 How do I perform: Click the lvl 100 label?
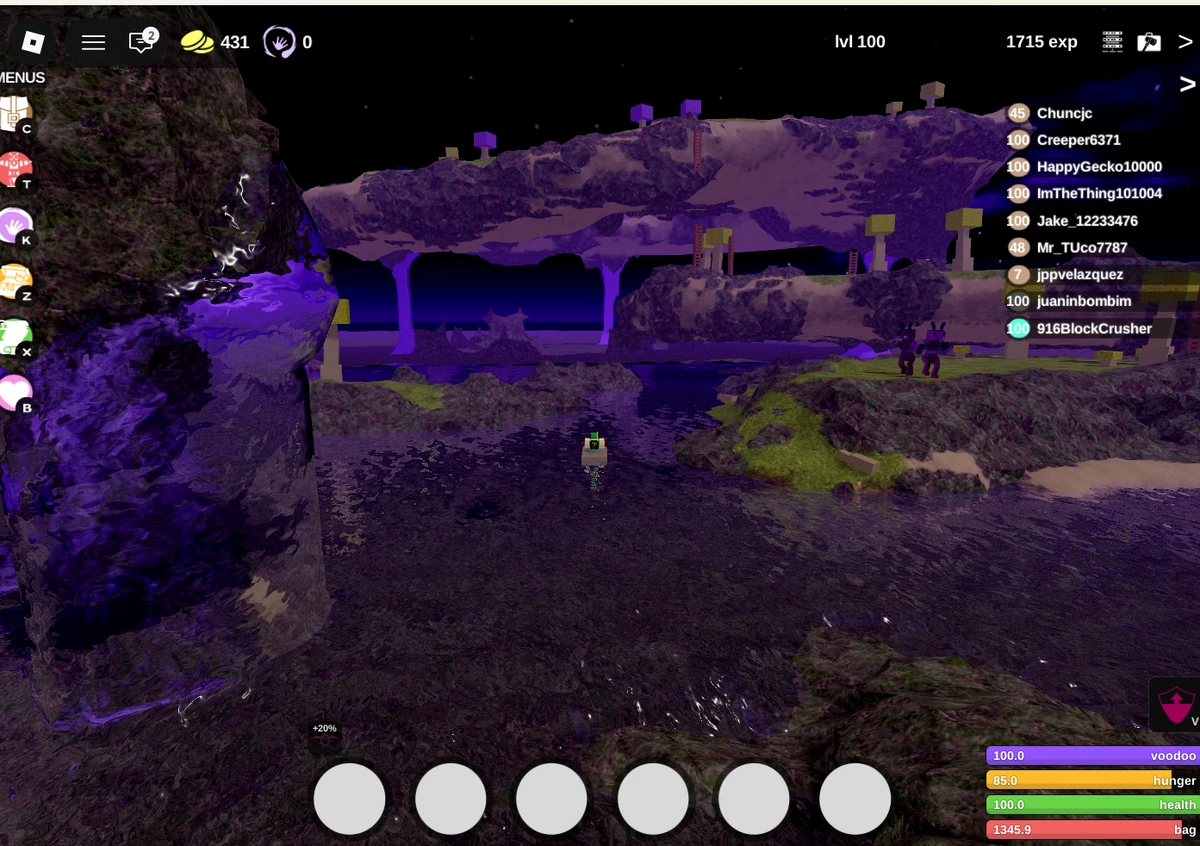click(x=860, y=42)
